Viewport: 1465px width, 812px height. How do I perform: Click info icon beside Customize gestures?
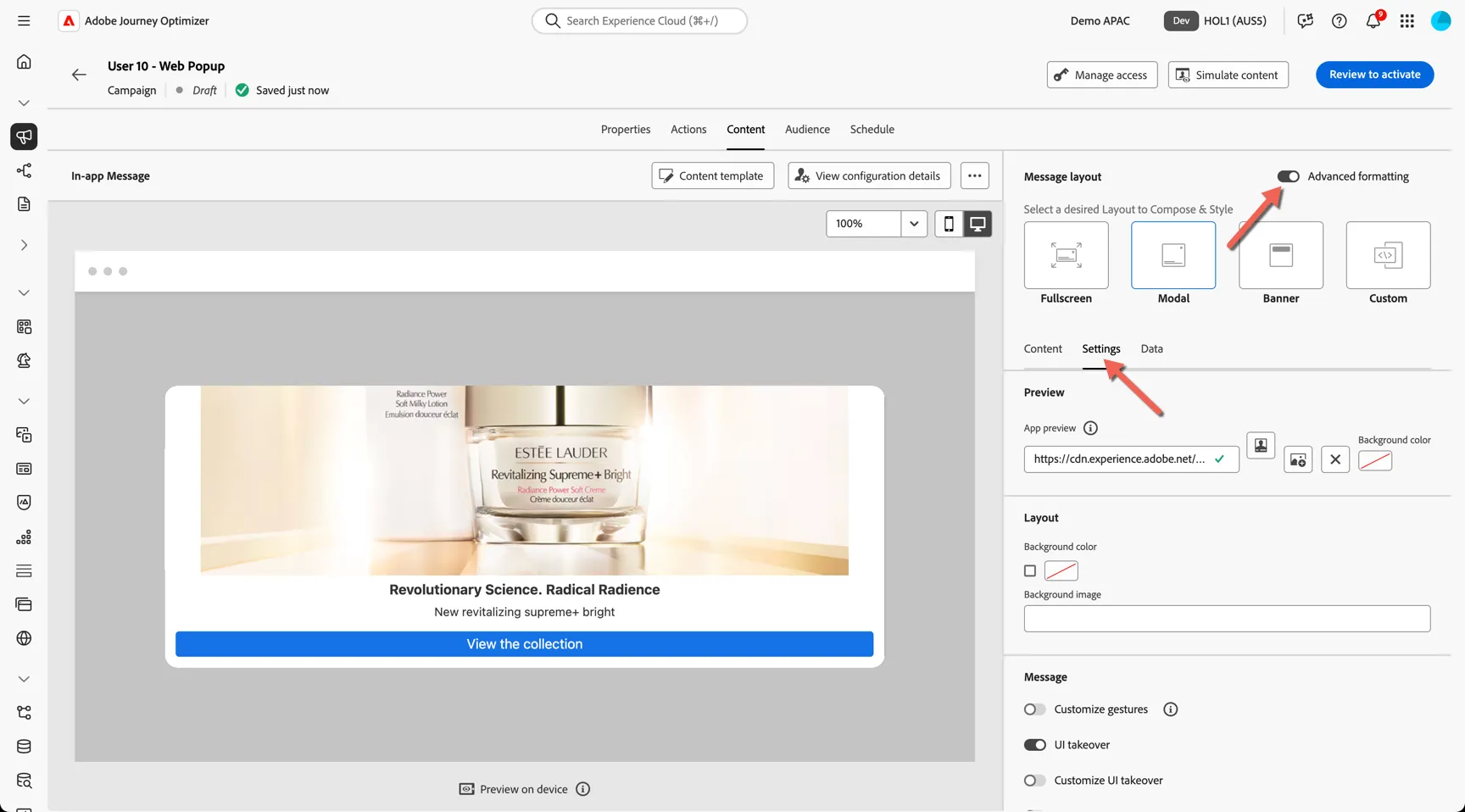1171,709
